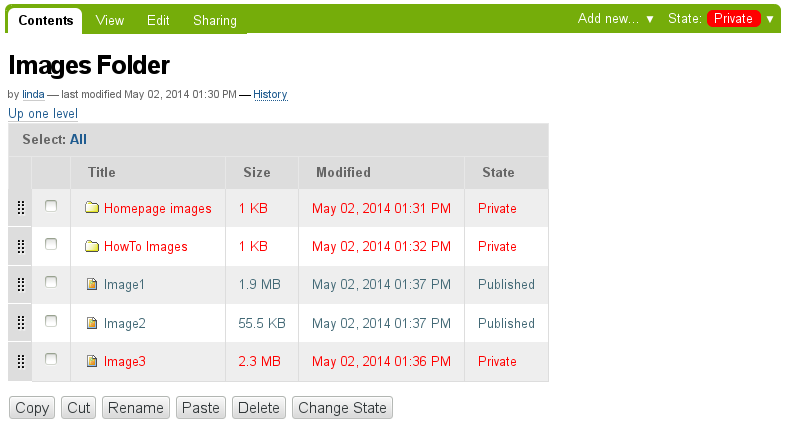Click the Image3 file icon
Screen dimensions: 788x432
pyautogui.click(x=92, y=361)
